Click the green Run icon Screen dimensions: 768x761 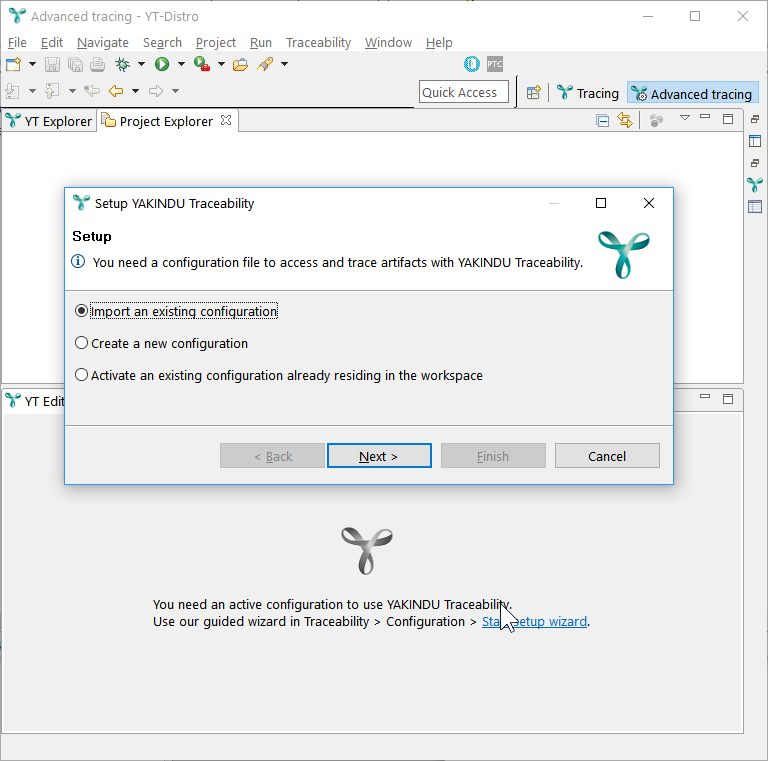coord(162,64)
